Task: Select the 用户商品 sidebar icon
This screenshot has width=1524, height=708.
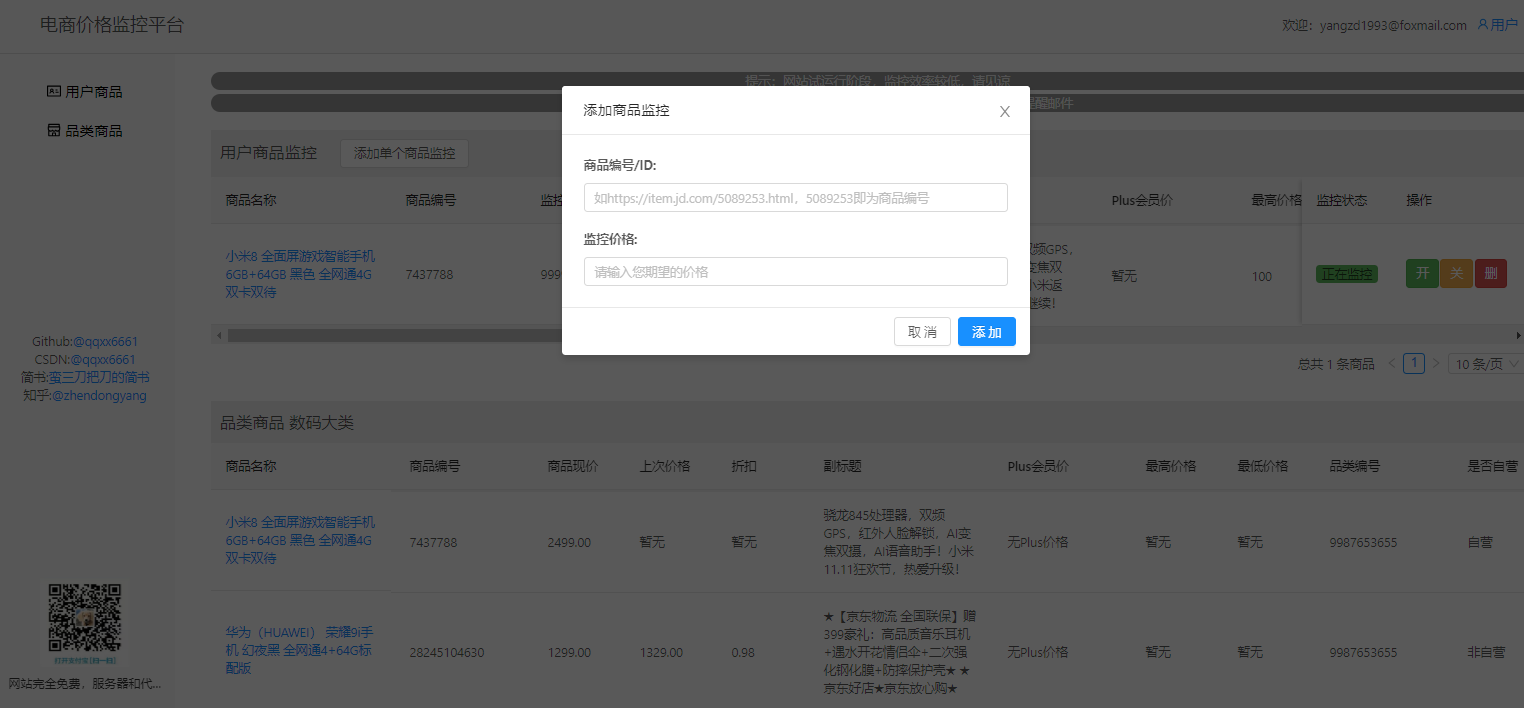Action: 54,91
